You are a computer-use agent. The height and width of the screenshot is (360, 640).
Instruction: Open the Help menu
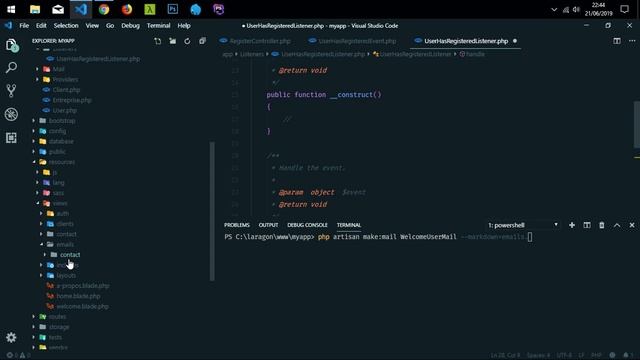184,25
